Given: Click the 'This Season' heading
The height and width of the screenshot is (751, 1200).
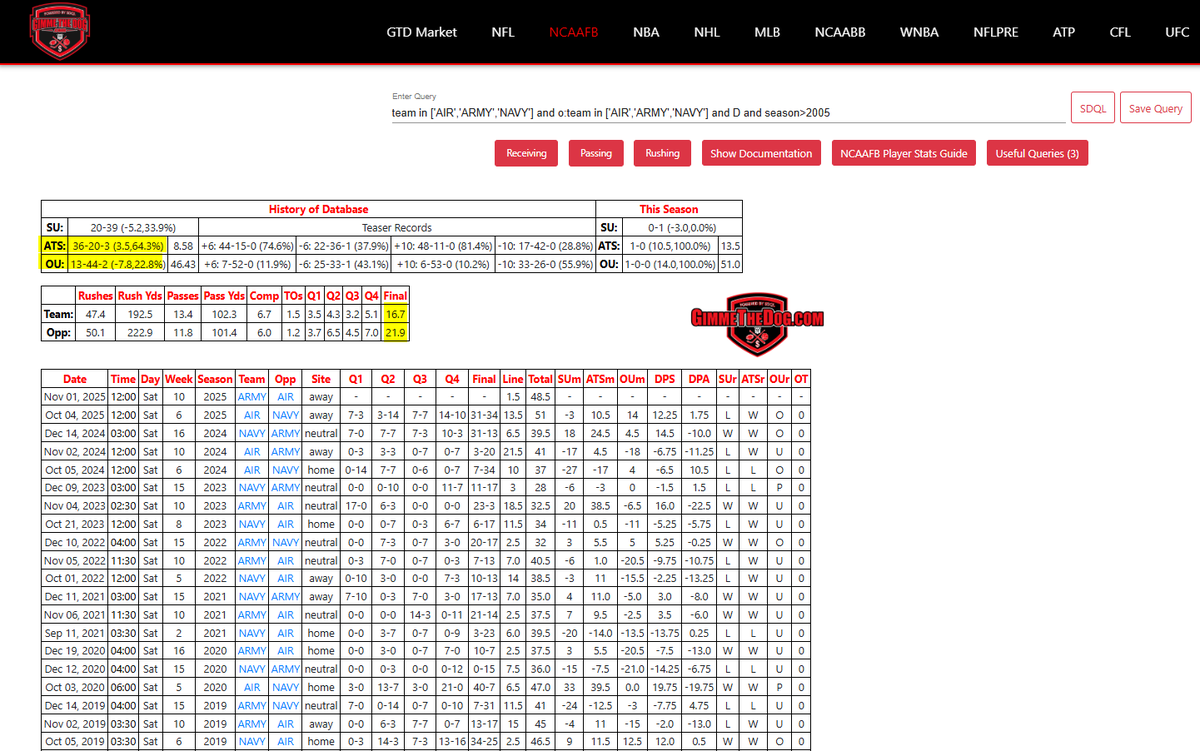Looking at the screenshot, I should (x=669, y=209).
